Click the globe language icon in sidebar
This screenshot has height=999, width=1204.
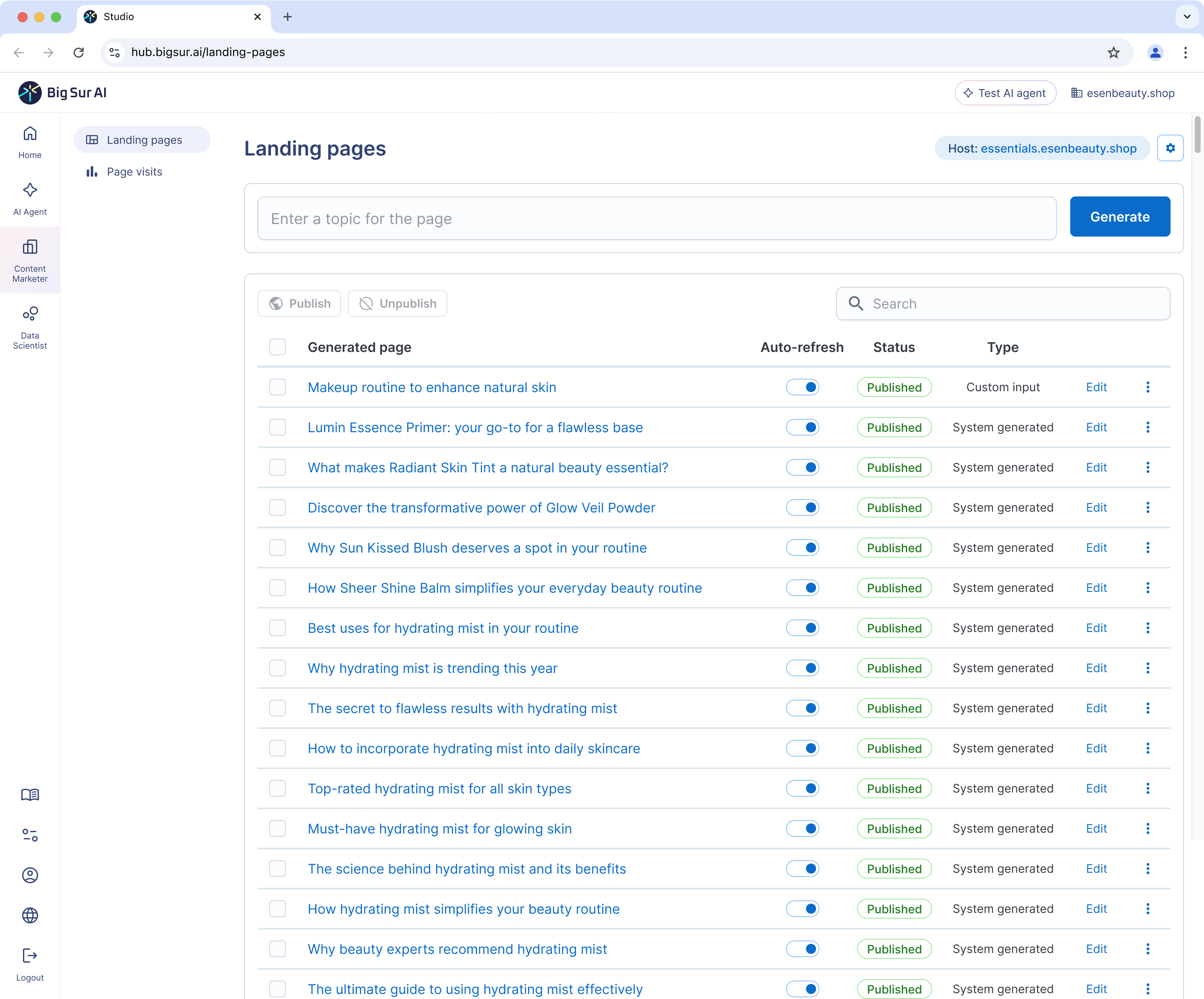coord(30,915)
